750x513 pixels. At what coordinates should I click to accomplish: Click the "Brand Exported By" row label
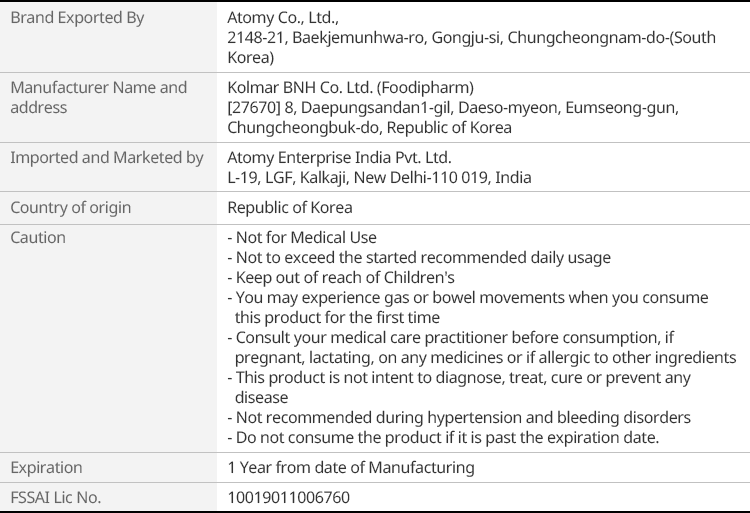click(x=77, y=18)
